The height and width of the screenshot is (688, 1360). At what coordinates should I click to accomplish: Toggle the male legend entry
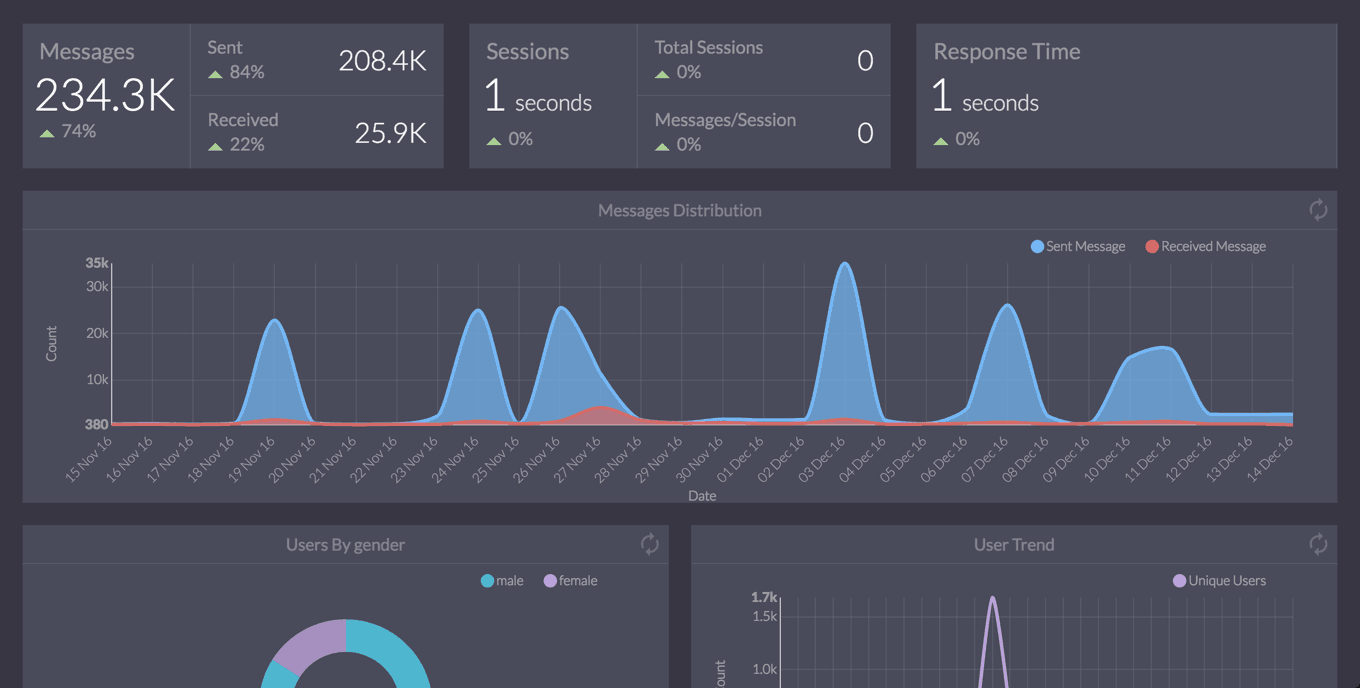[x=502, y=580]
